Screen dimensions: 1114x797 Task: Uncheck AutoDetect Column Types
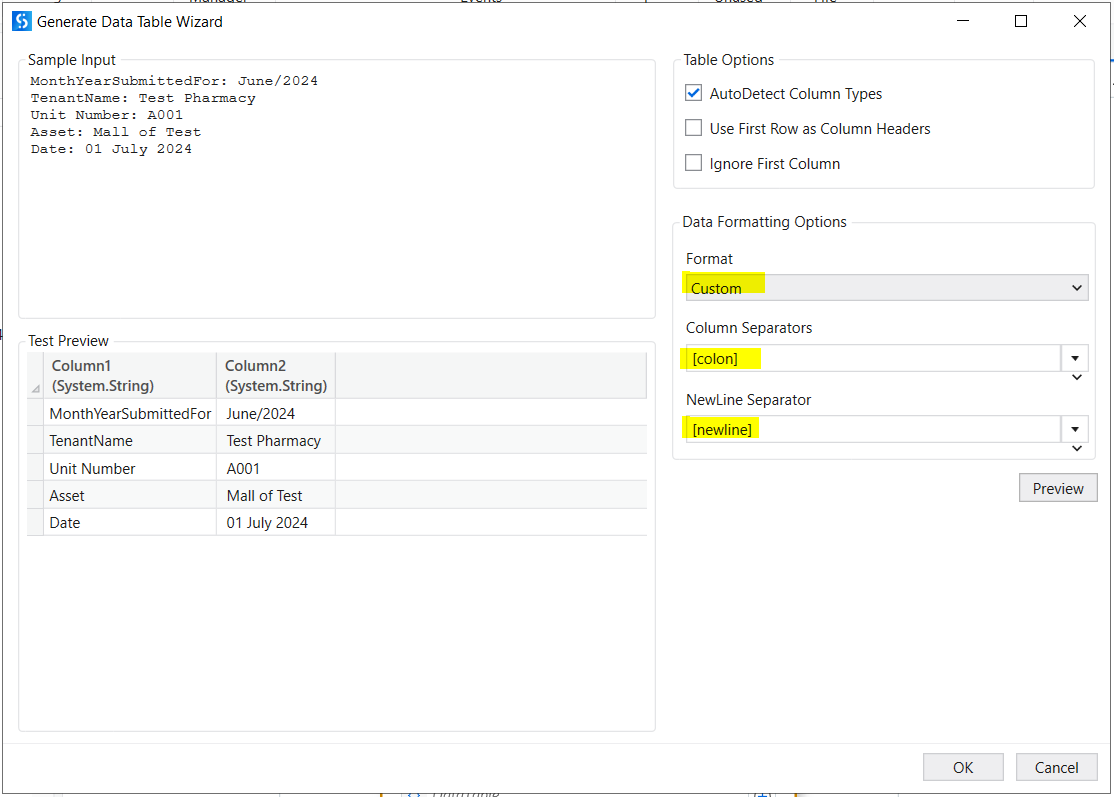pos(694,93)
